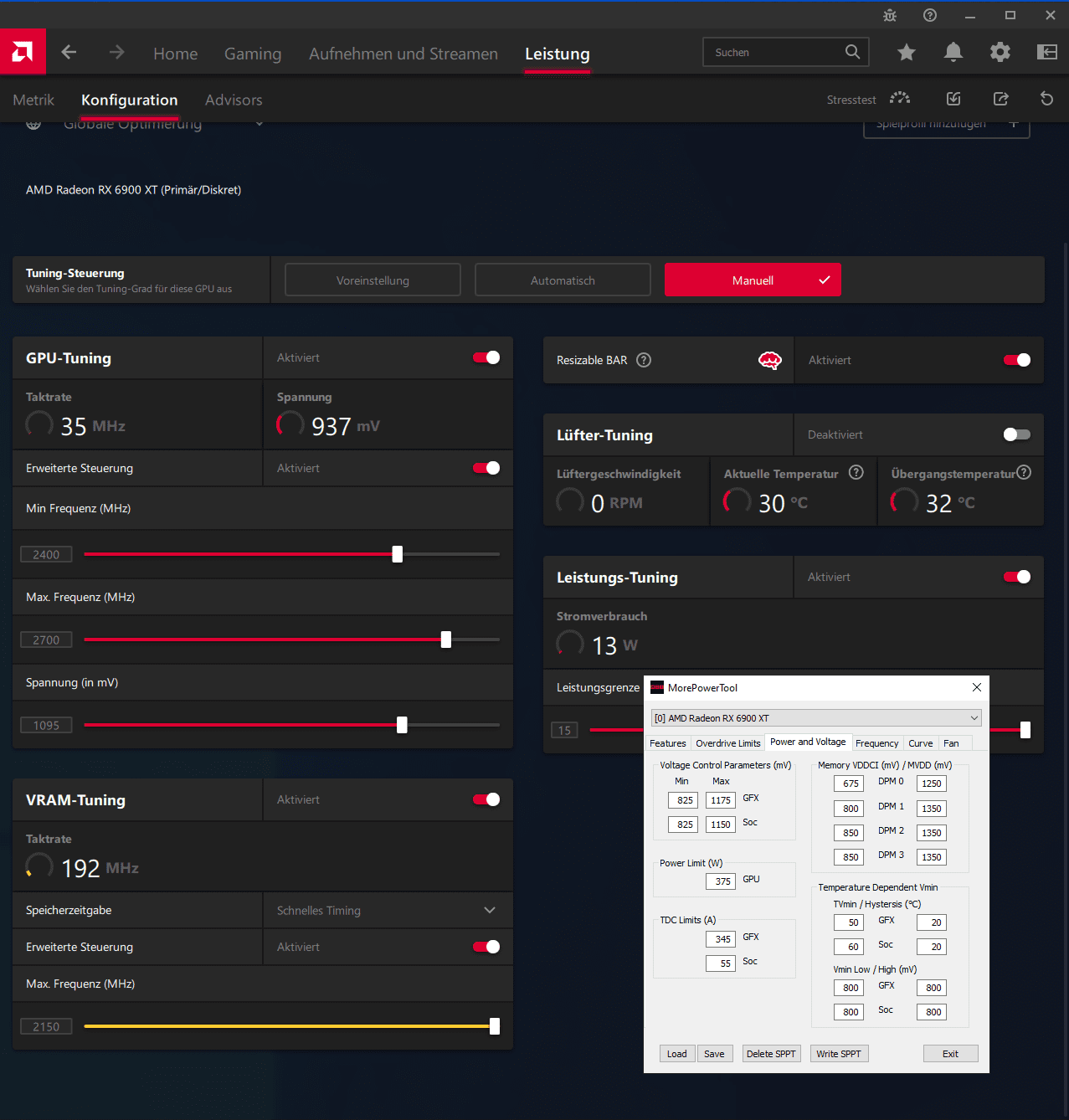The height and width of the screenshot is (1120, 1069).
Task: Open Frequency tab in MorePowerTool
Action: pos(877,743)
